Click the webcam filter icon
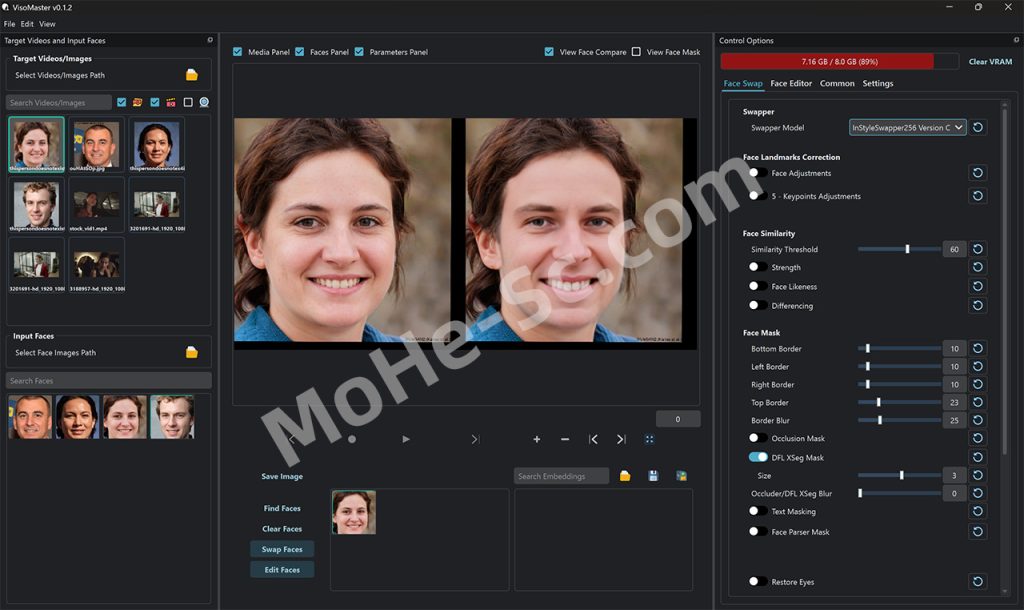 tap(204, 102)
